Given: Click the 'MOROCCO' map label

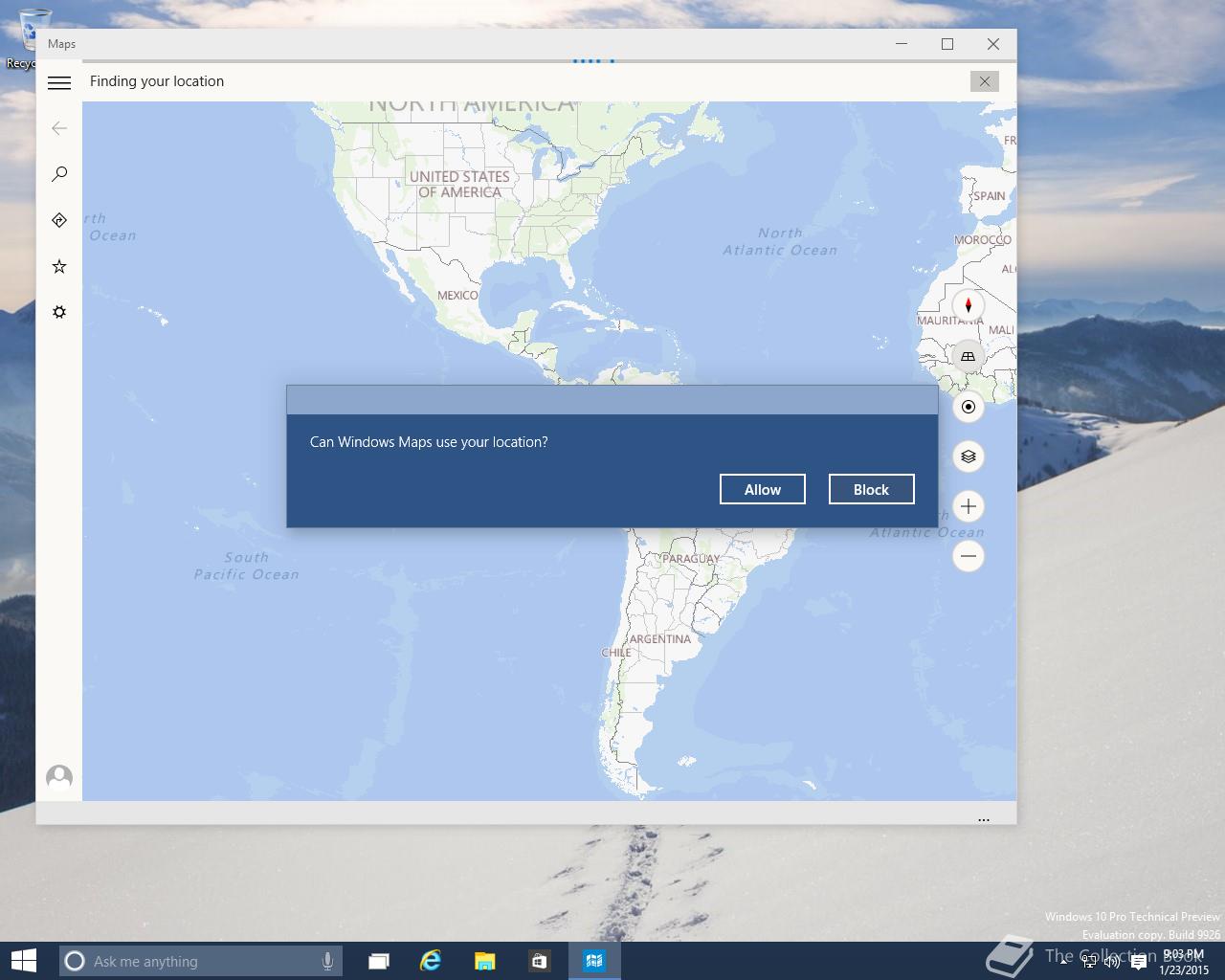Looking at the screenshot, I should pyautogui.click(x=983, y=239).
